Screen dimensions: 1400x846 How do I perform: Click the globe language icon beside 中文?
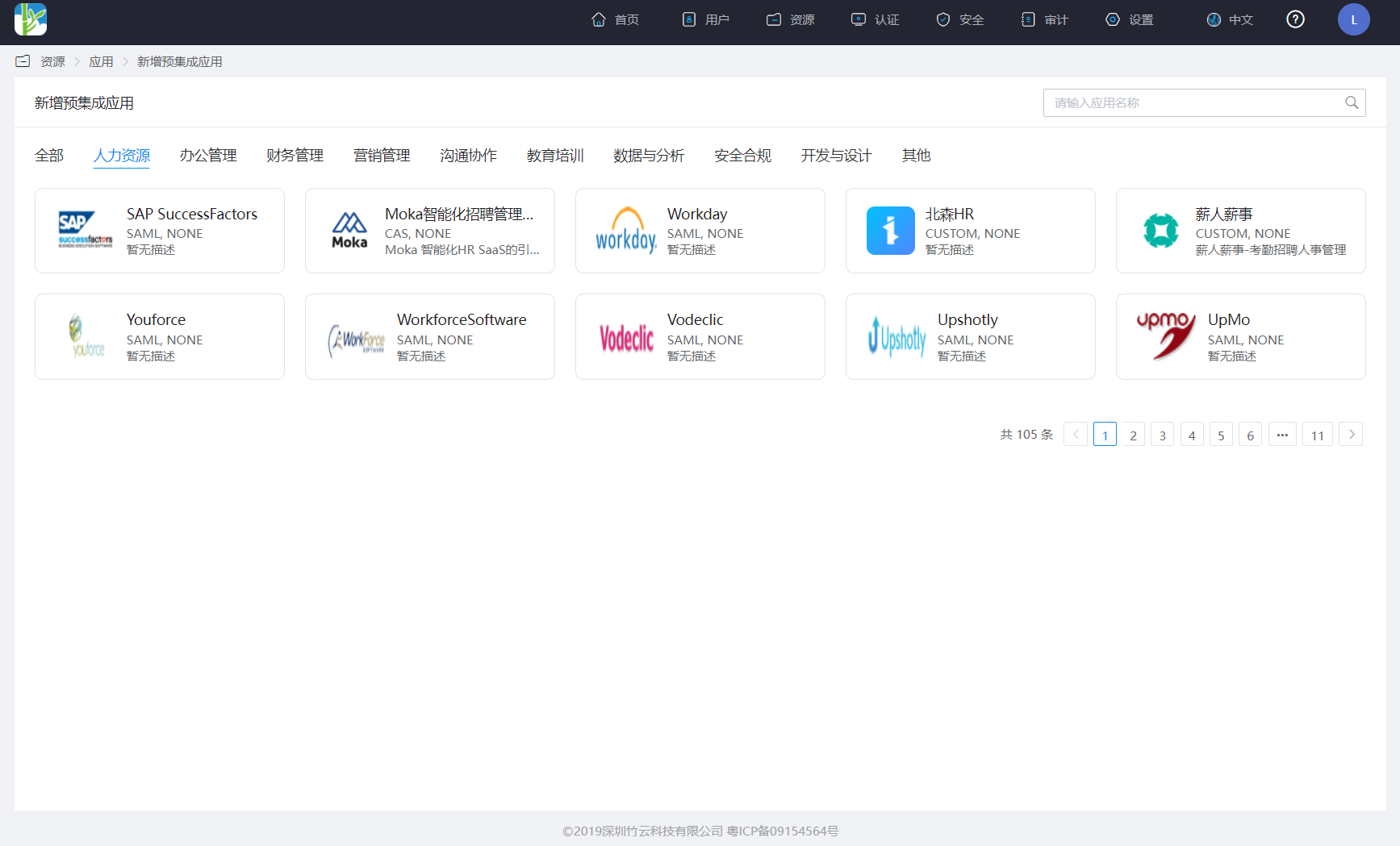[1214, 19]
